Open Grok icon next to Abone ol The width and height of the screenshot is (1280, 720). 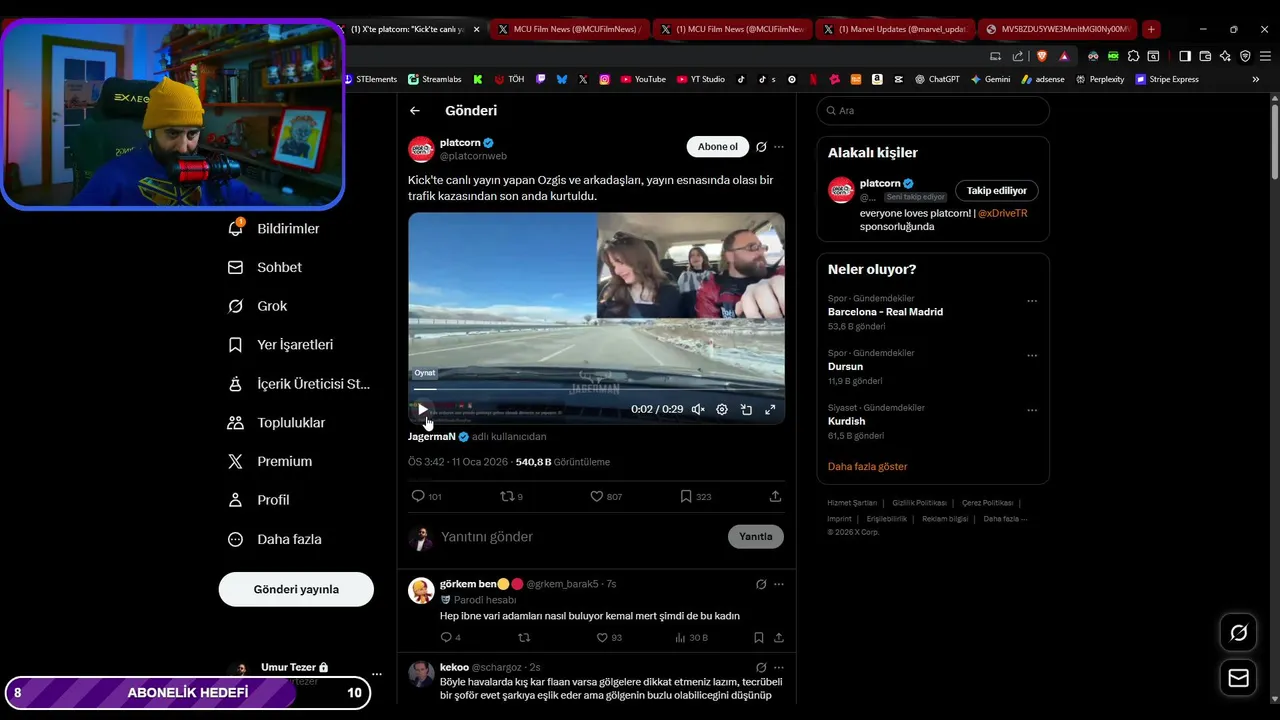tap(761, 147)
